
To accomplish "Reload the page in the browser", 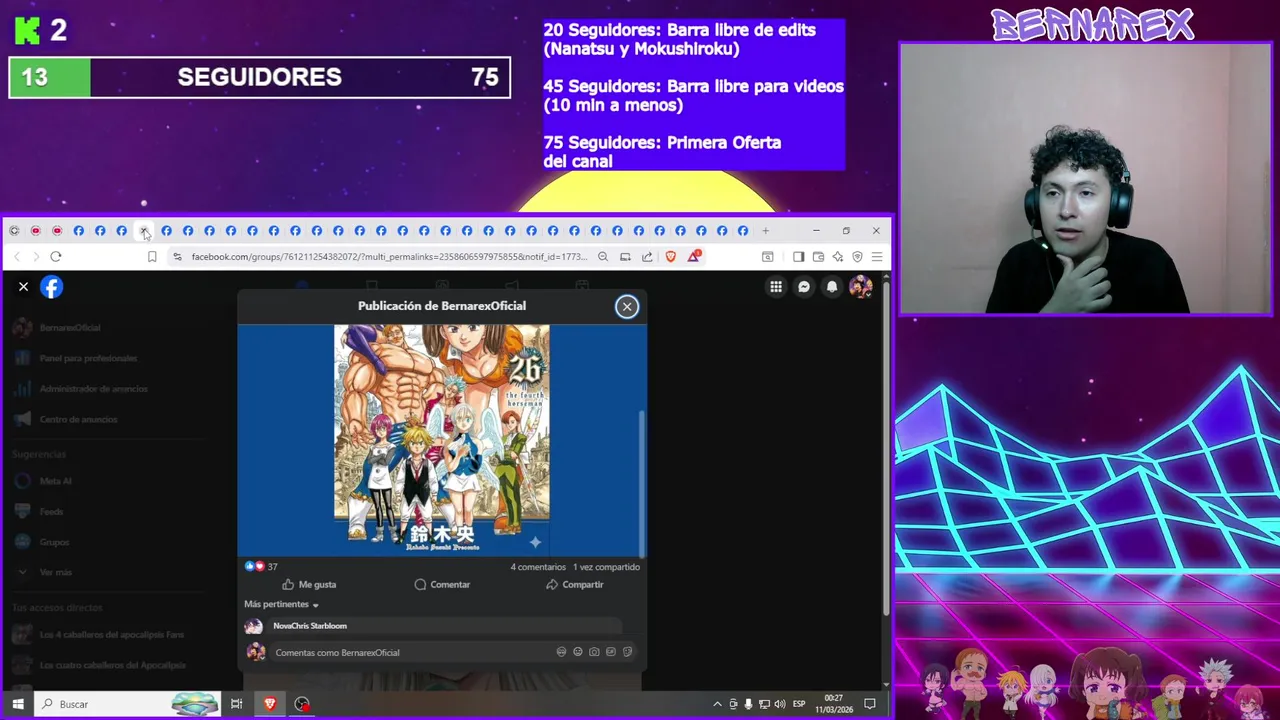I will click(x=56, y=257).
